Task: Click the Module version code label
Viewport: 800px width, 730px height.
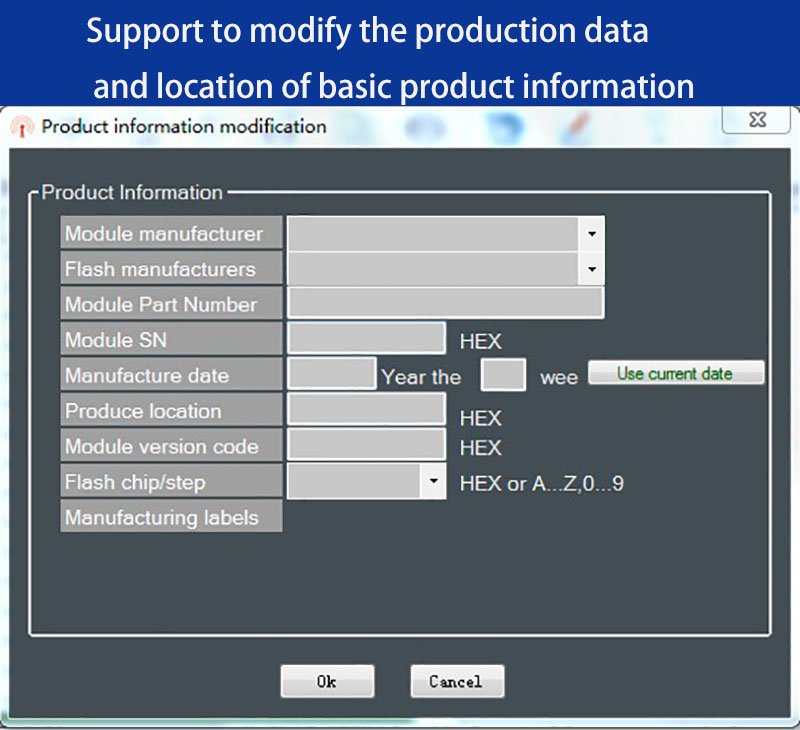Action: 171,445
